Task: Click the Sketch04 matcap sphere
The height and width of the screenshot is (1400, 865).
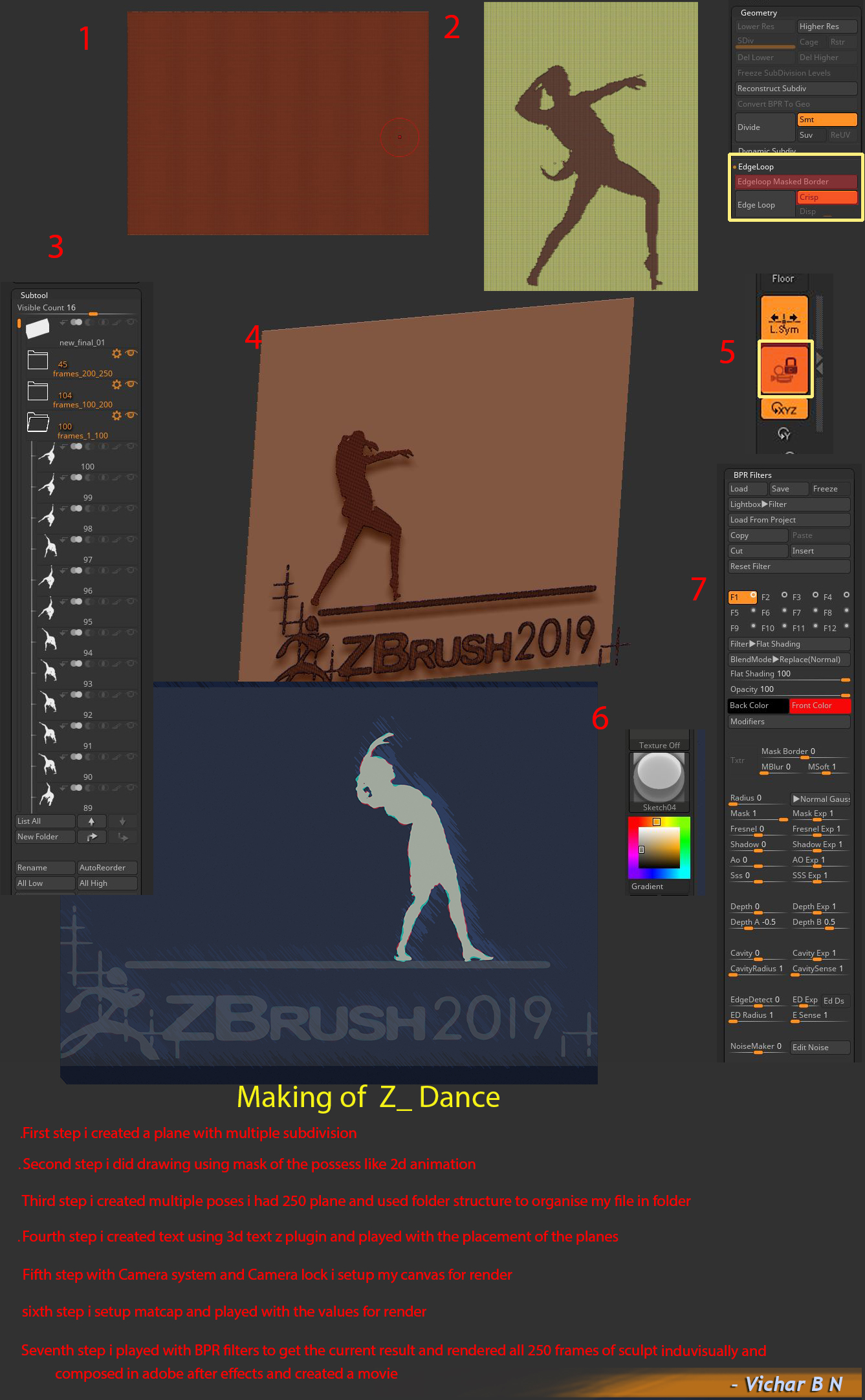Action: (x=659, y=778)
